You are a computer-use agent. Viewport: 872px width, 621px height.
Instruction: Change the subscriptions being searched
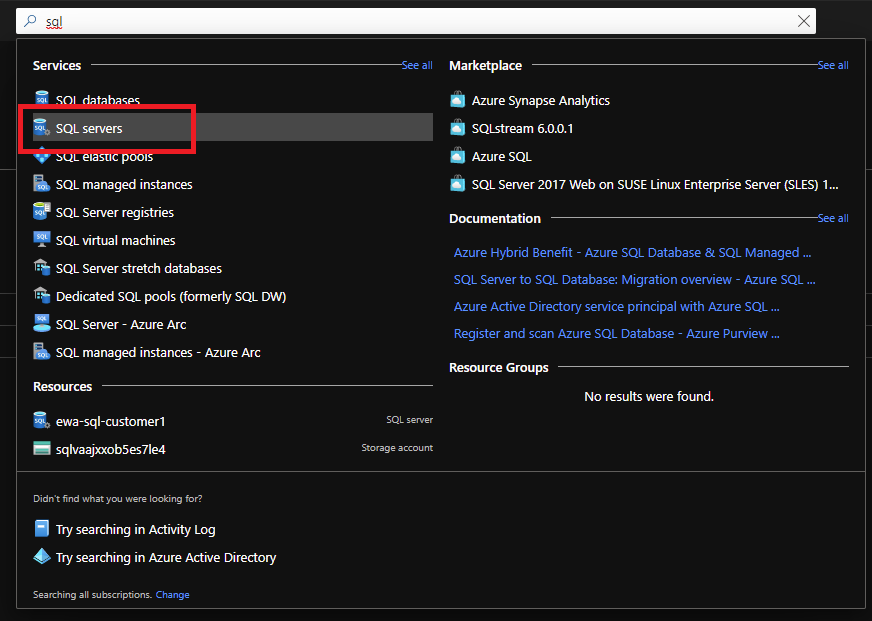click(172, 595)
